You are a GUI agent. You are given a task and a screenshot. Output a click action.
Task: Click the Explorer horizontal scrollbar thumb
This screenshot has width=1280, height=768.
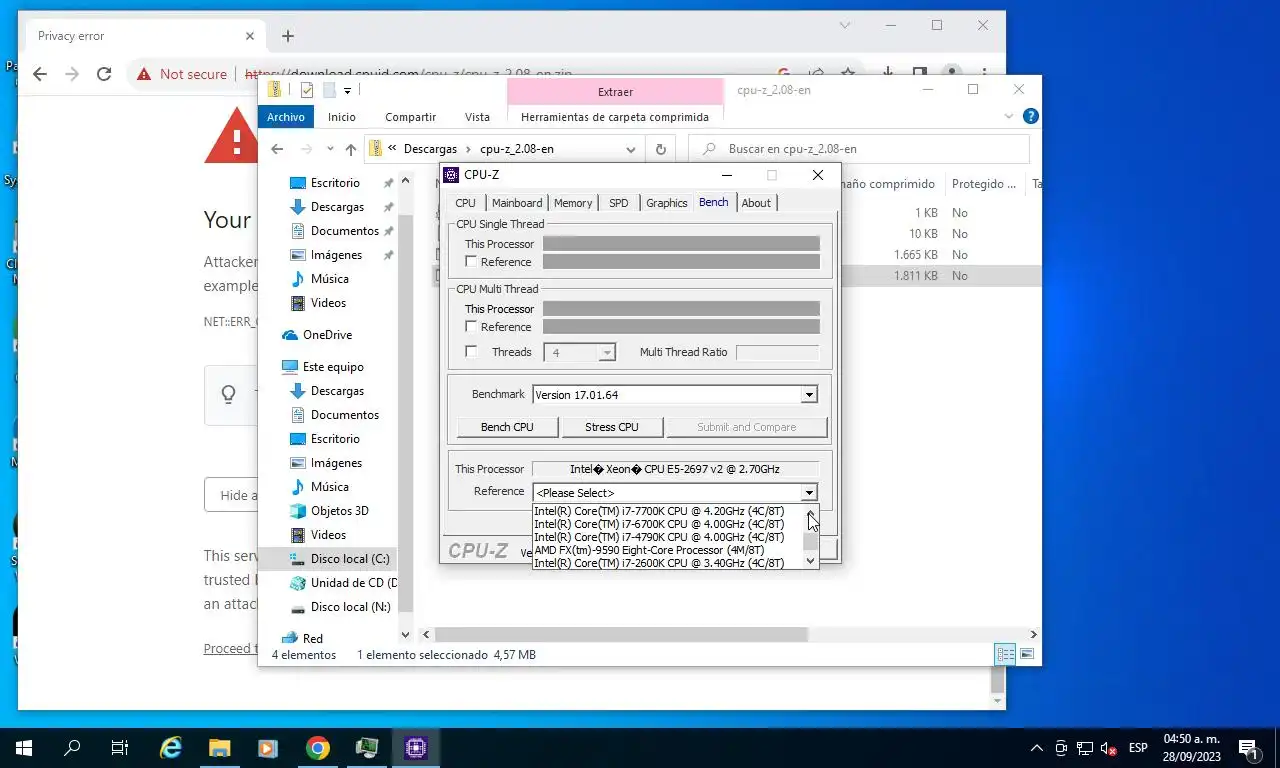[x=621, y=635]
